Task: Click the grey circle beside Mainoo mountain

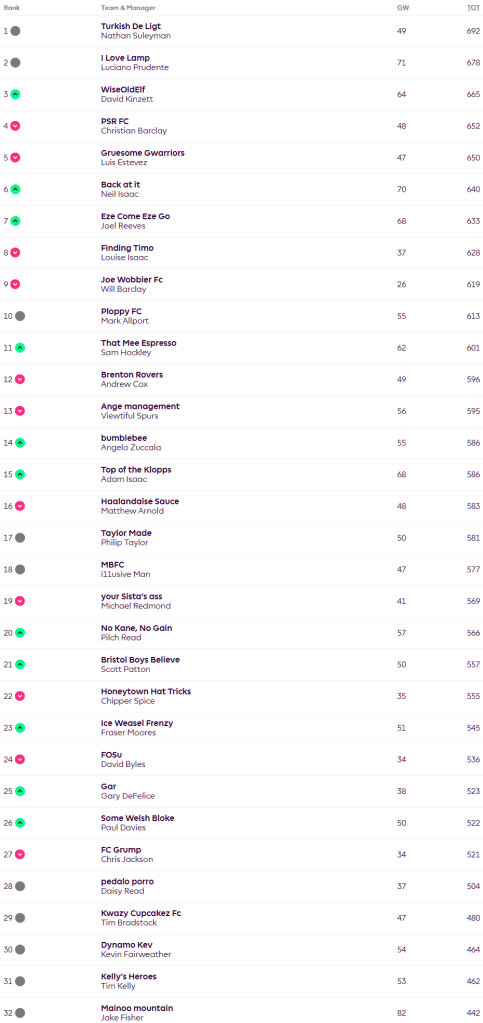Action: (x=20, y=1013)
